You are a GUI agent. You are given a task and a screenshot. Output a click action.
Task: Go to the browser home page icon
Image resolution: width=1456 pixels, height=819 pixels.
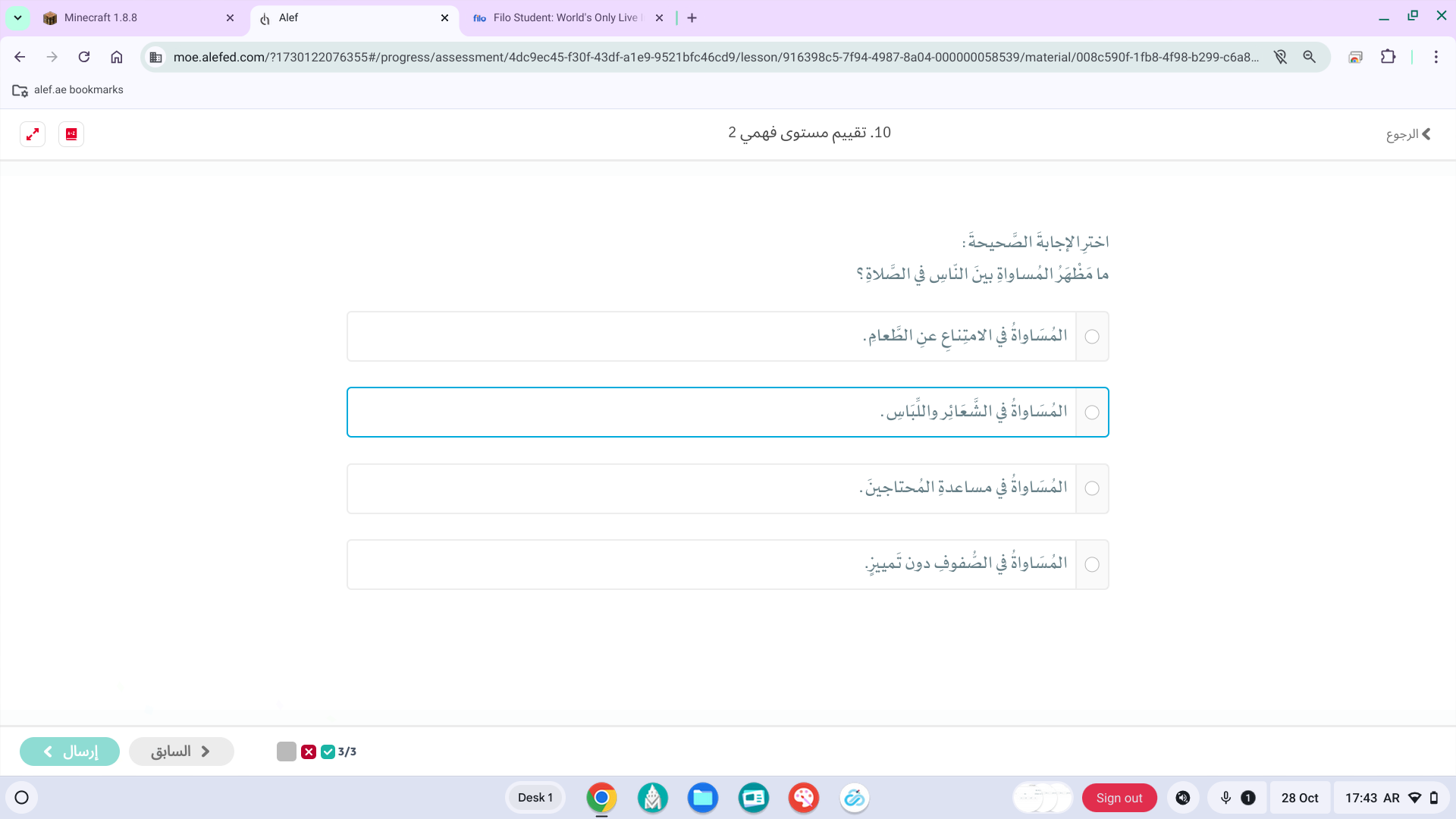[x=117, y=57]
